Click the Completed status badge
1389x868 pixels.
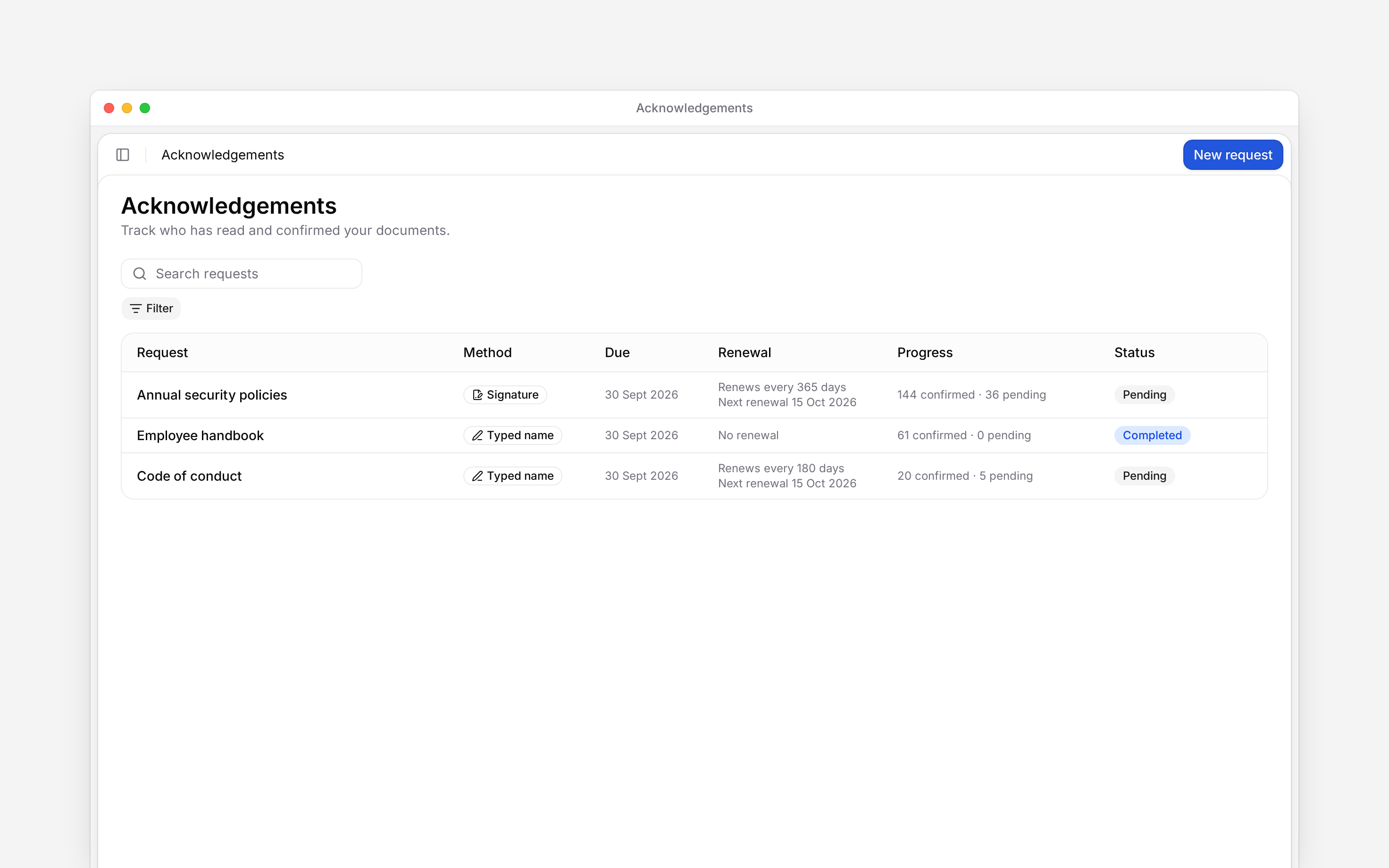[x=1152, y=436]
